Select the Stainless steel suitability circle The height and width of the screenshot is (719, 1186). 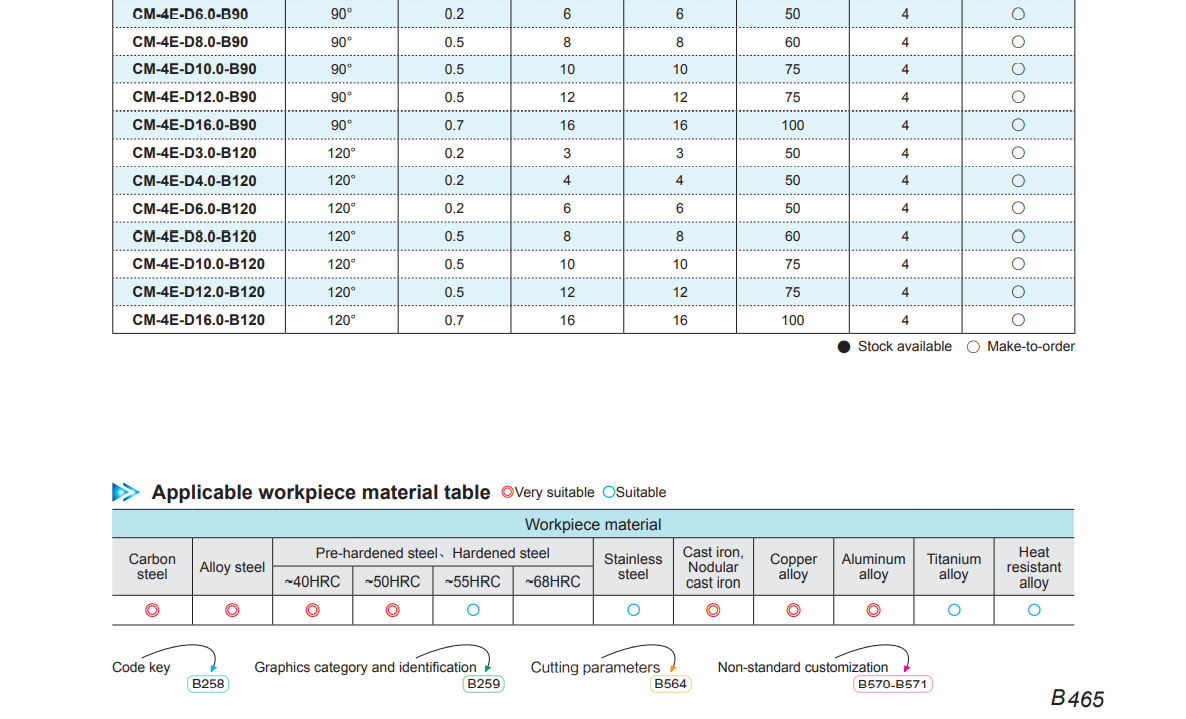[x=633, y=610]
